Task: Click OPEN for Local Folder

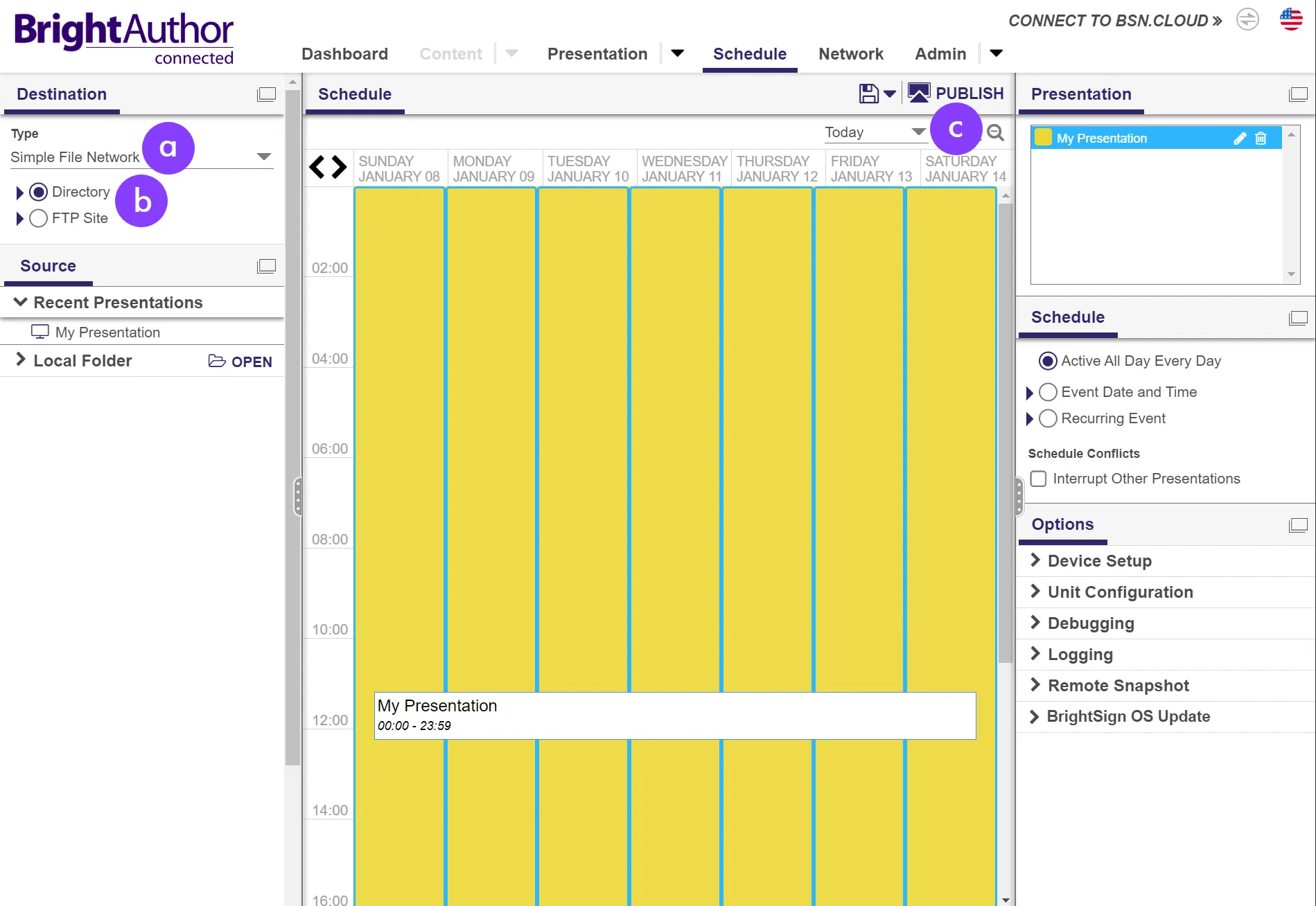Action: [x=240, y=362]
